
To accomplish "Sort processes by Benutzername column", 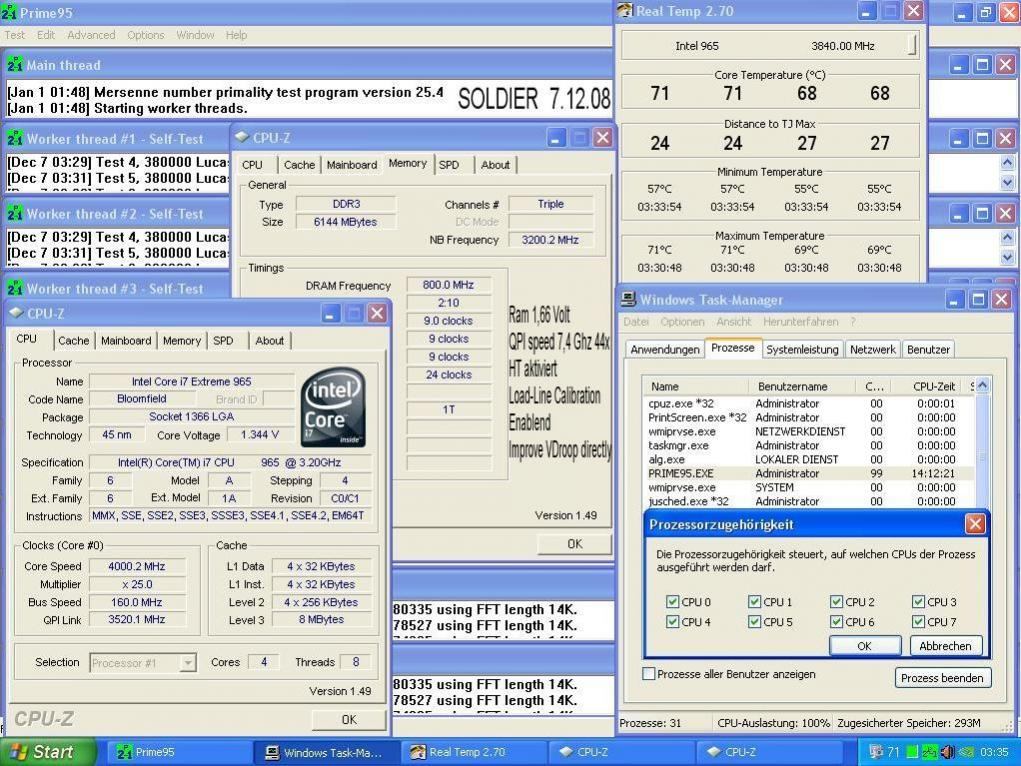I will pos(804,386).
